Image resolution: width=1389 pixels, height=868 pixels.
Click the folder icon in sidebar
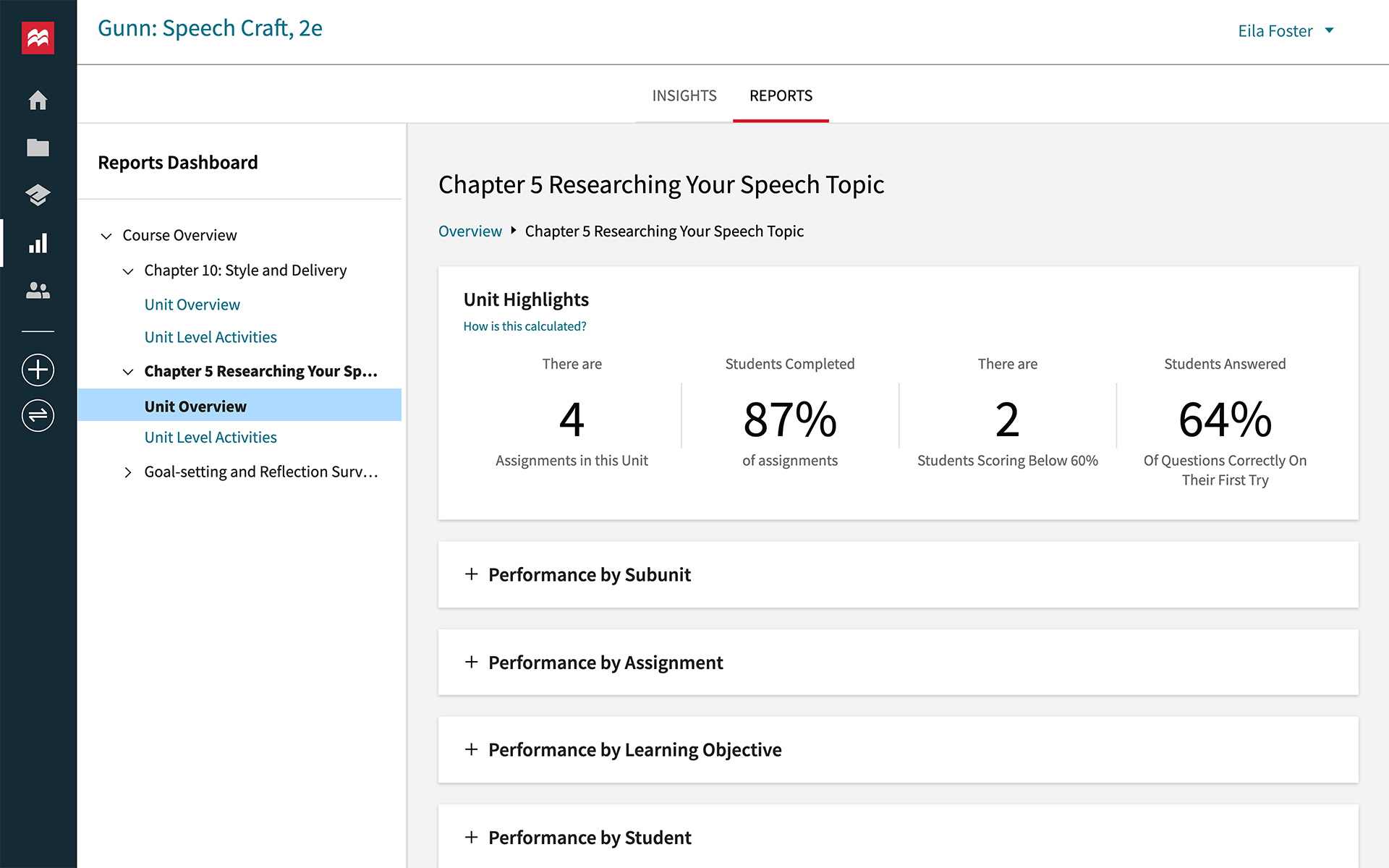pyautogui.click(x=39, y=147)
